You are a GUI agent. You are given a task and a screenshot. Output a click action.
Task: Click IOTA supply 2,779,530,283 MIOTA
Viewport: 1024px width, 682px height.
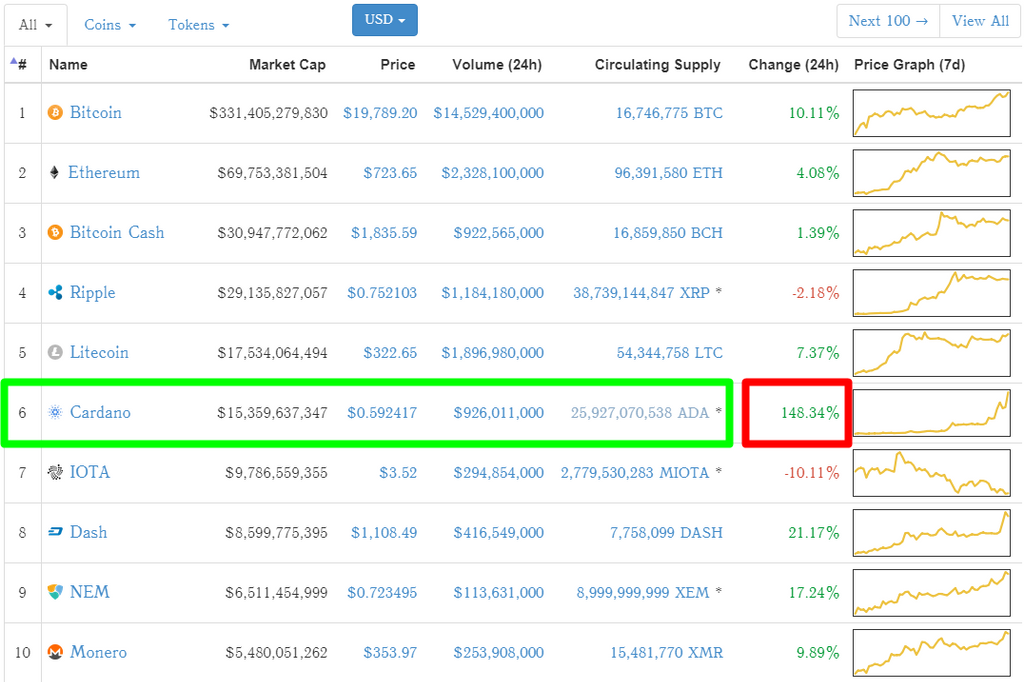pos(635,473)
